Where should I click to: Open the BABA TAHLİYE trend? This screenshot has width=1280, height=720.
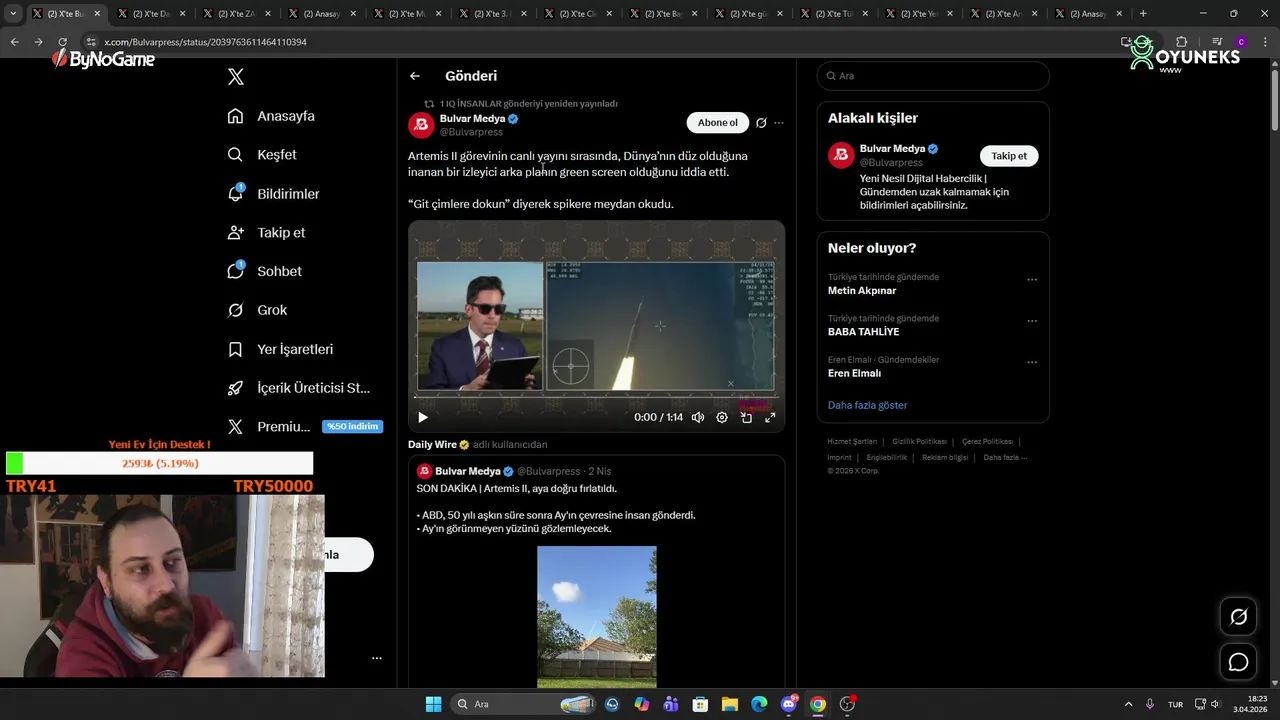pos(863,332)
